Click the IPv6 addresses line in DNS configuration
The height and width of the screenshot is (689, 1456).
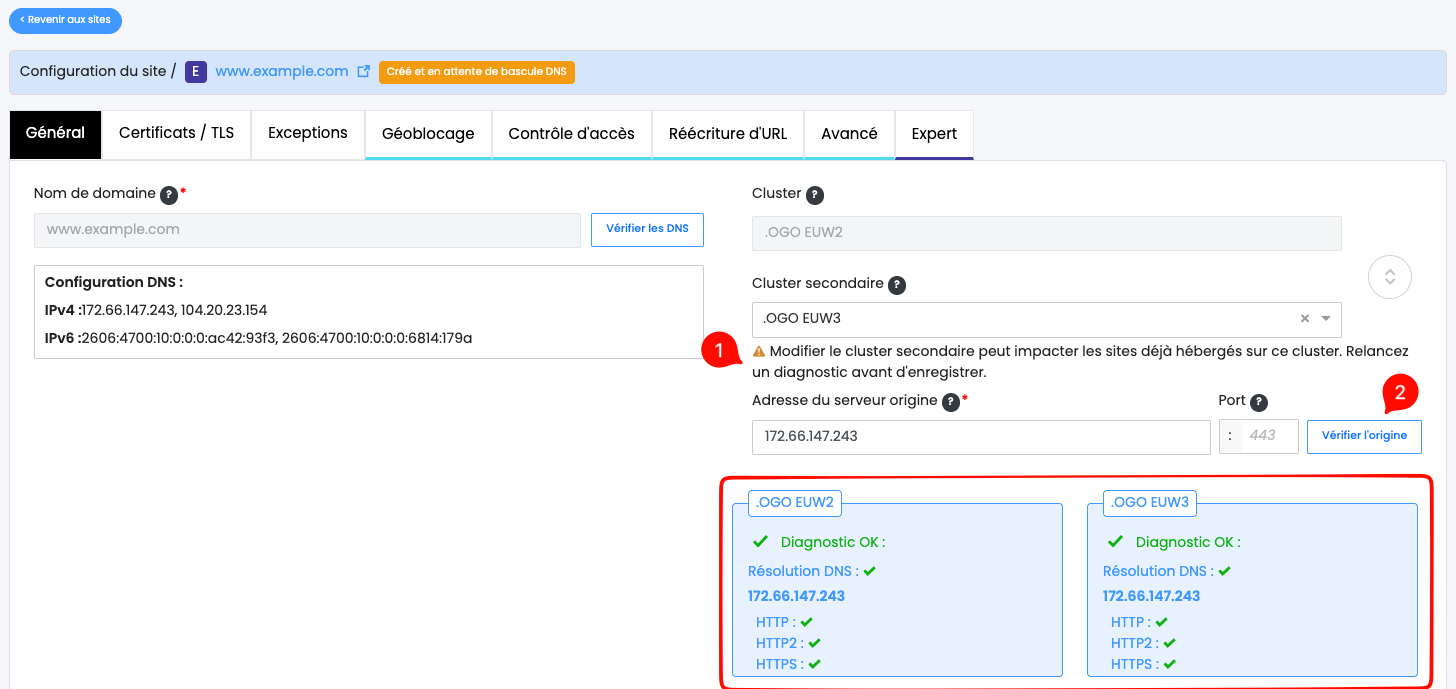pyautogui.click(x=258, y=338)
